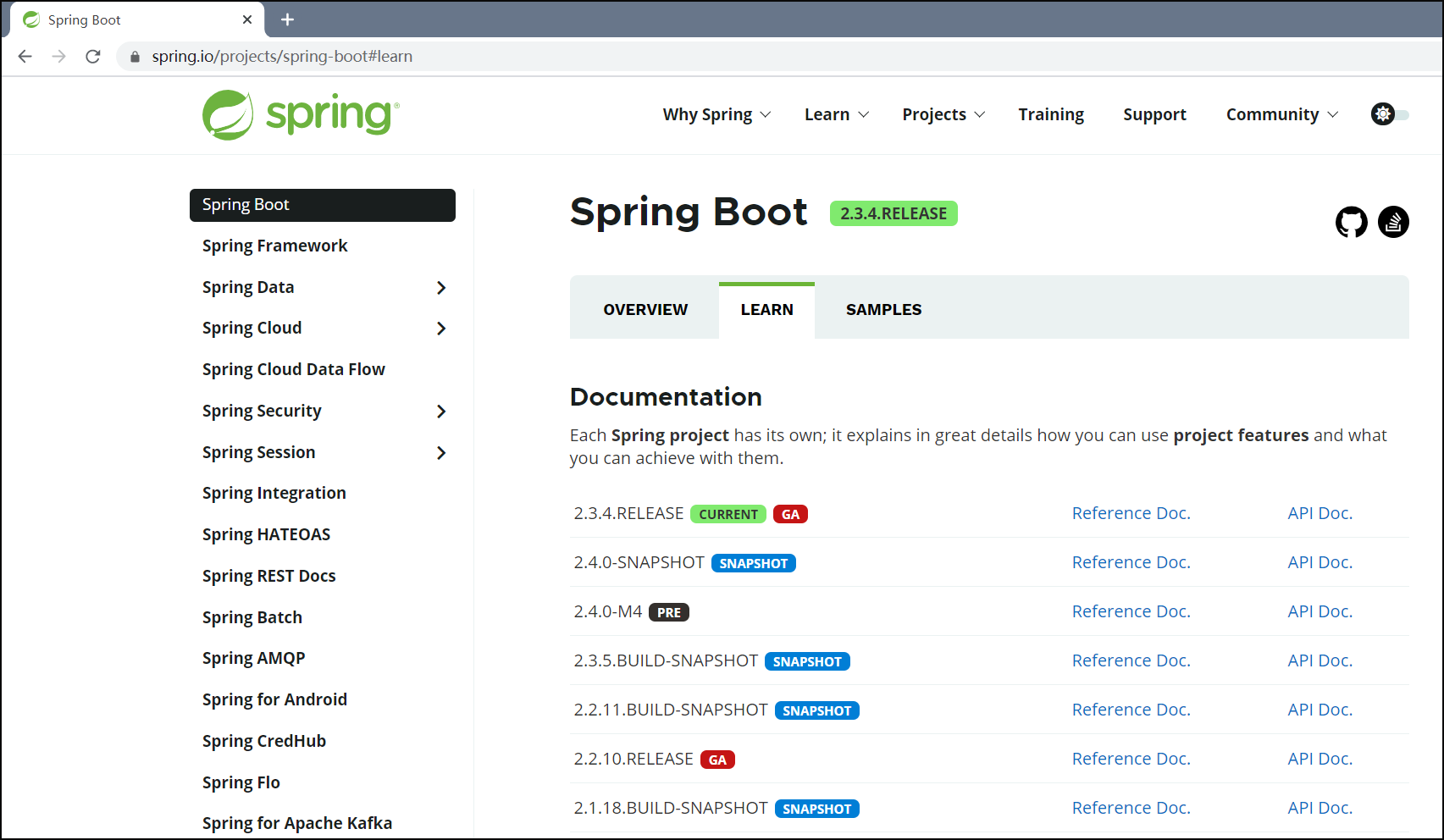Viewport: 1444px width, 840px height.
Task: Open Training in the top navigation
Action: 1051,114
